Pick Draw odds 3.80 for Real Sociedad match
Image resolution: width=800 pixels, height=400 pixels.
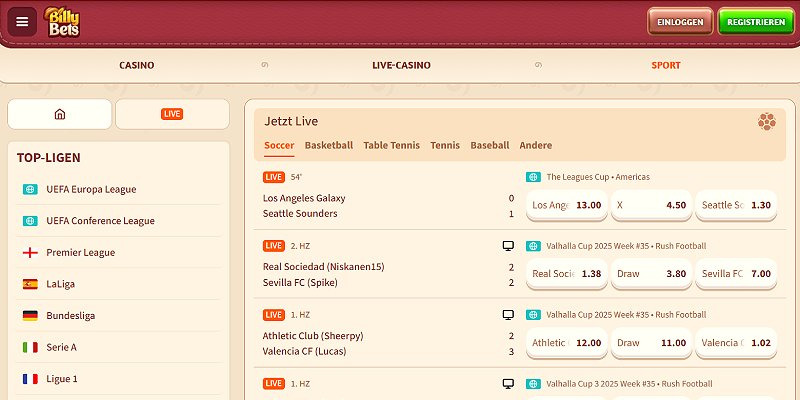[651, 274]
